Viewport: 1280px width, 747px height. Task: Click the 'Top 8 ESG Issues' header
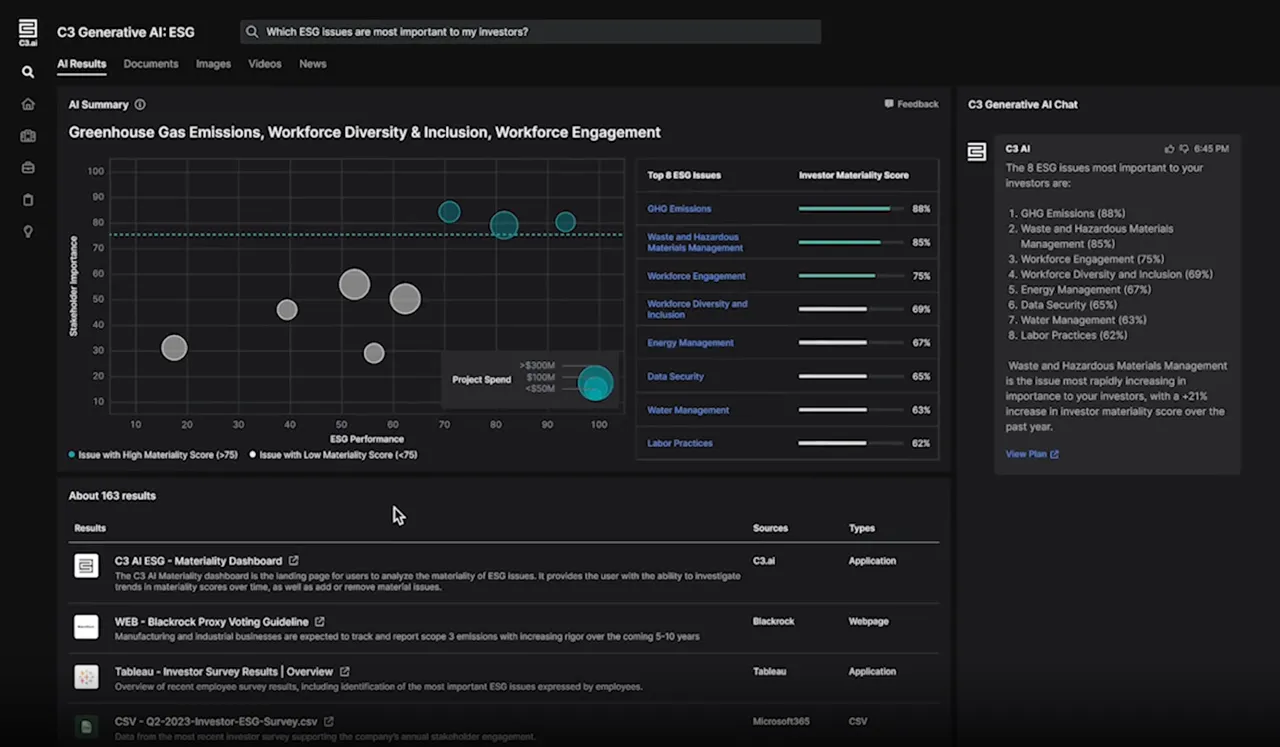pos(684,175)
